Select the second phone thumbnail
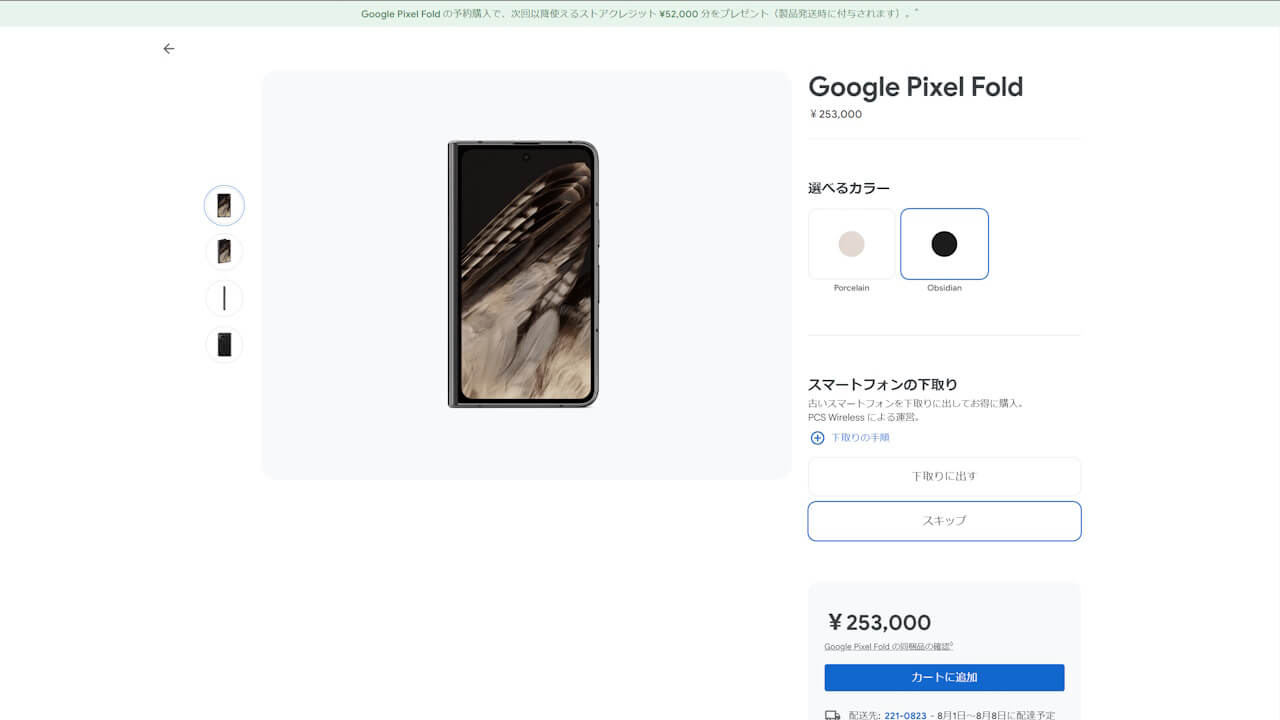Viewport: 1280px width, 720px height. coord(224,251)
